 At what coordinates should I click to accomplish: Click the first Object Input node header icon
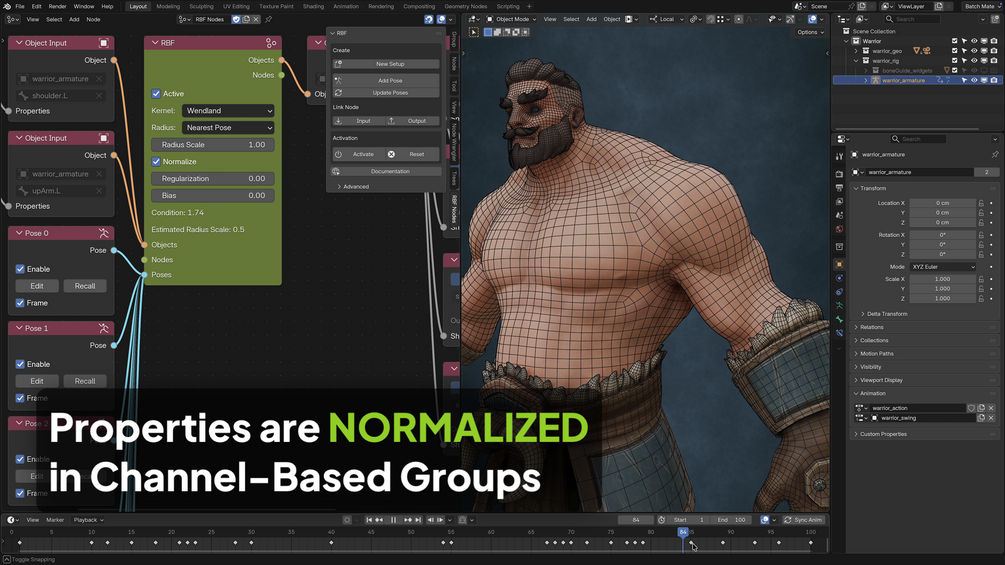point(103,43)
